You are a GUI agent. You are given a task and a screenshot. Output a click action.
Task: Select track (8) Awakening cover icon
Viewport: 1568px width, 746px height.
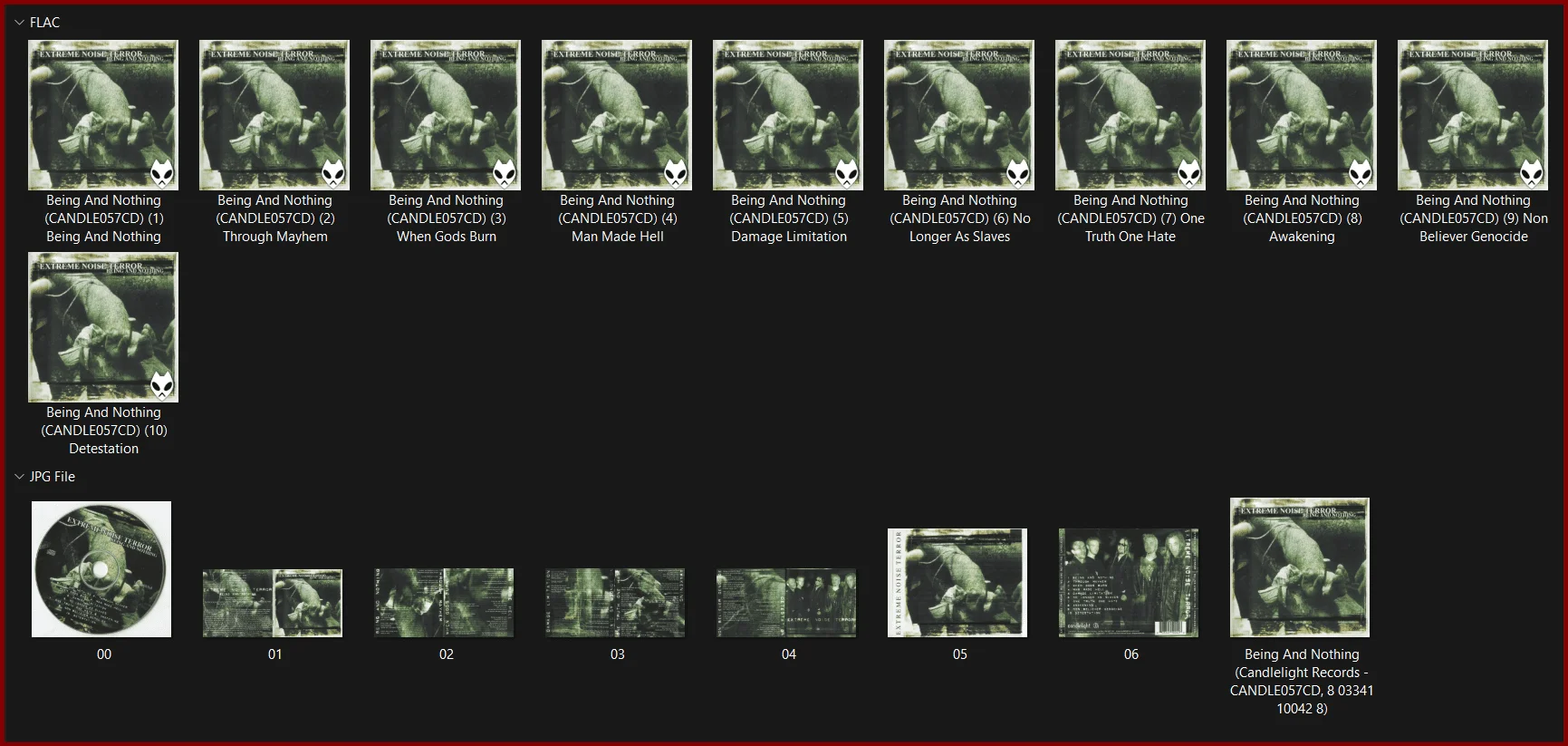click(1302, 115)
